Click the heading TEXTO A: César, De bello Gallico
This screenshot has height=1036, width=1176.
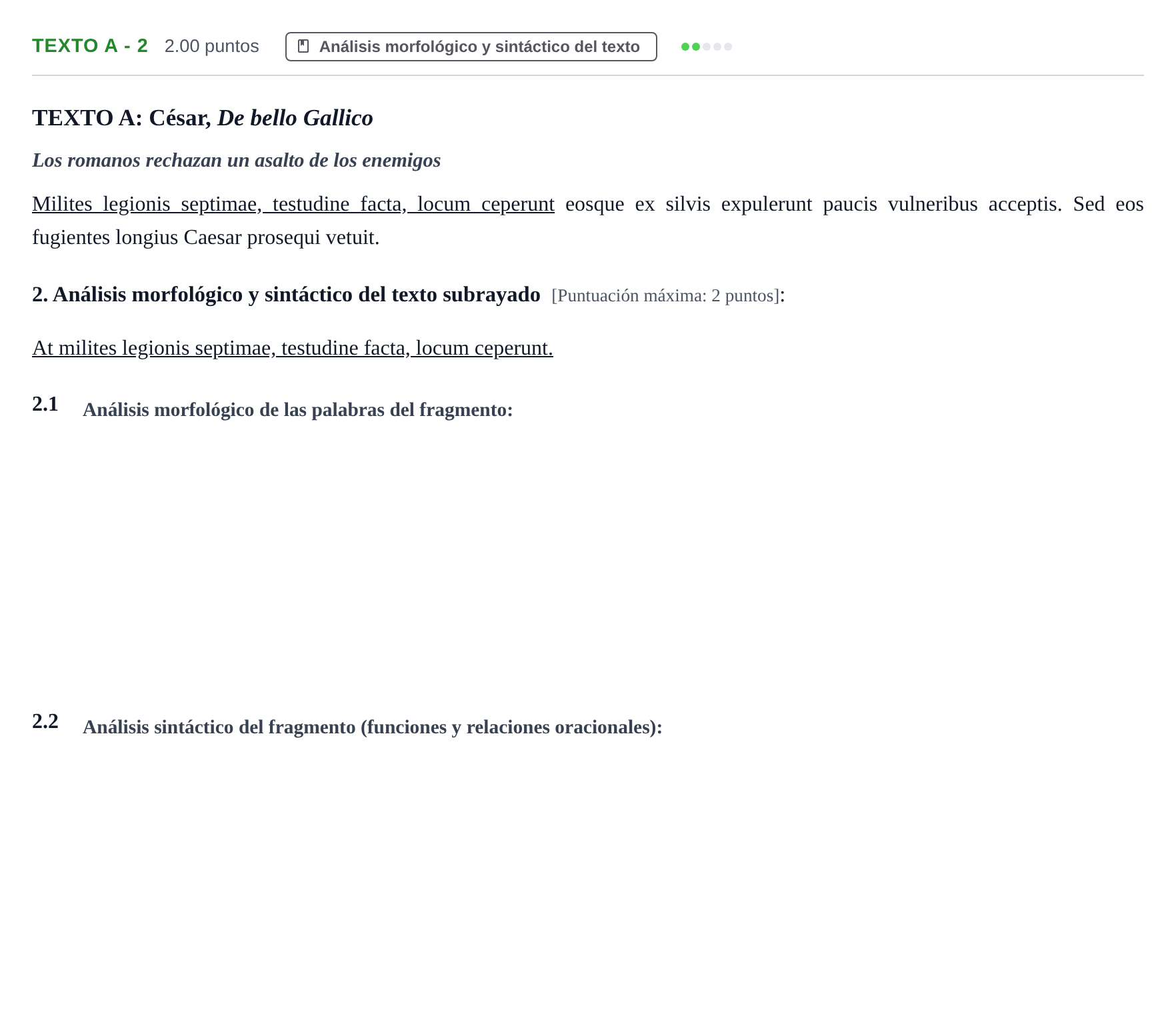pos(203,118)
